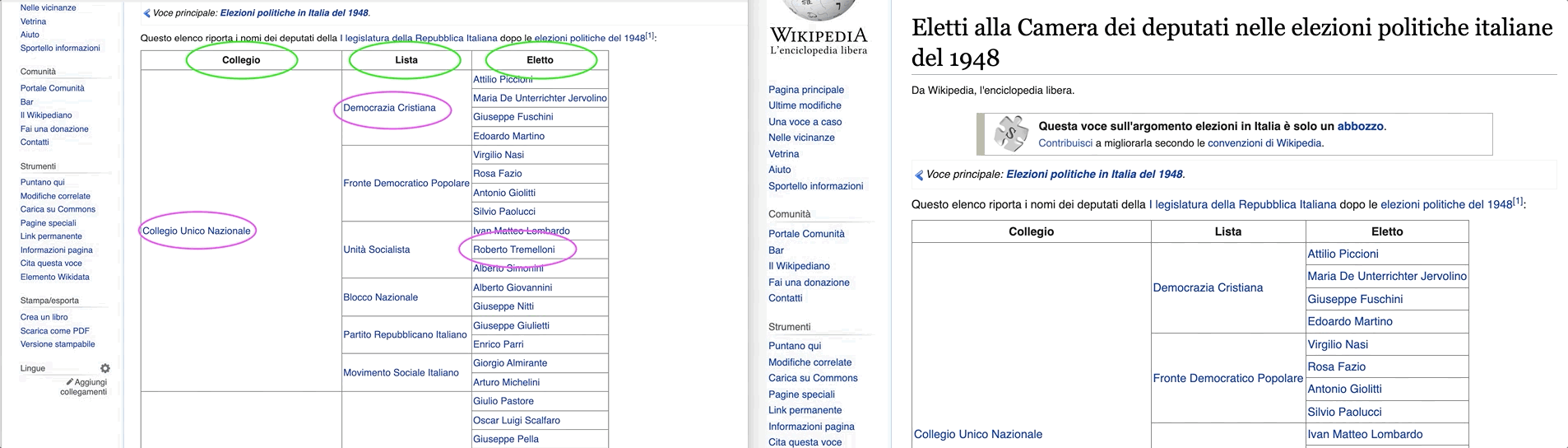Click the pencil icon beside Aggiungi collegamenti

tap(70, 382)
